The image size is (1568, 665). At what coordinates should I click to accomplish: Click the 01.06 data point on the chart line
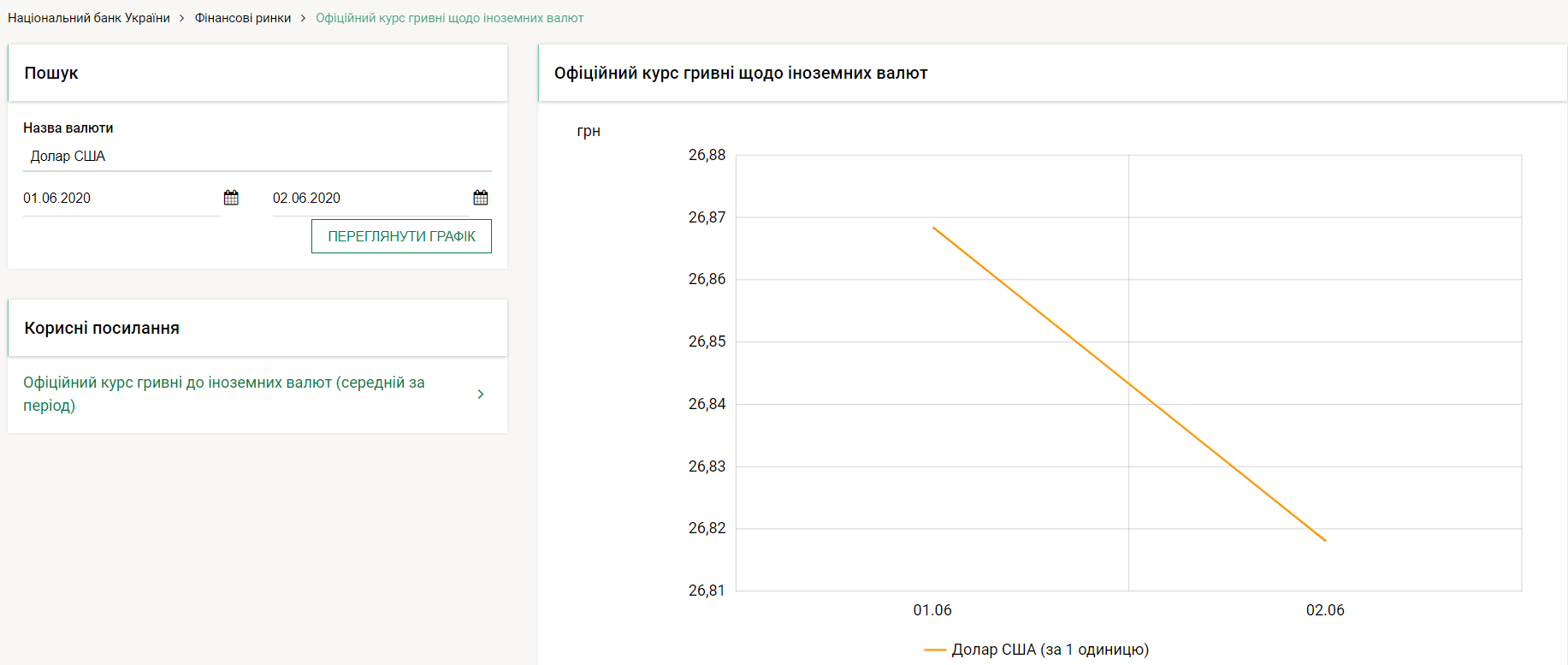click(x=933, y=228)
